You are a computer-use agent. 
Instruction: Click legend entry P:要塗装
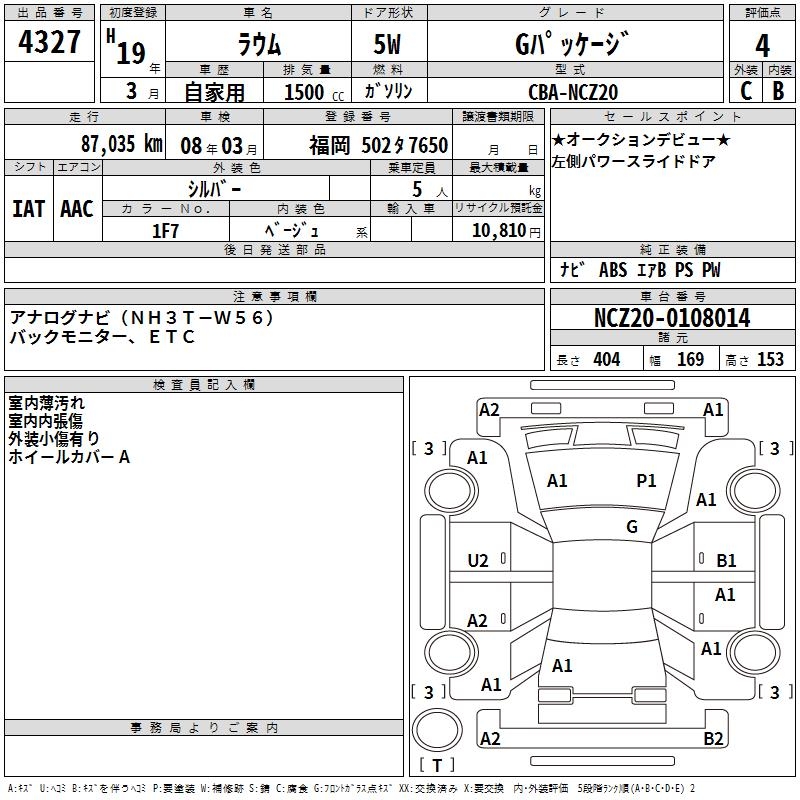173,789
